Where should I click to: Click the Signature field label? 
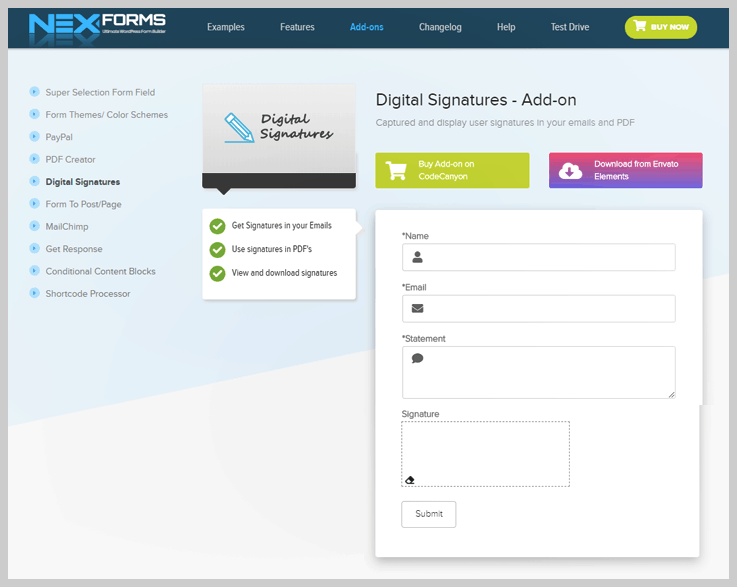420,414
